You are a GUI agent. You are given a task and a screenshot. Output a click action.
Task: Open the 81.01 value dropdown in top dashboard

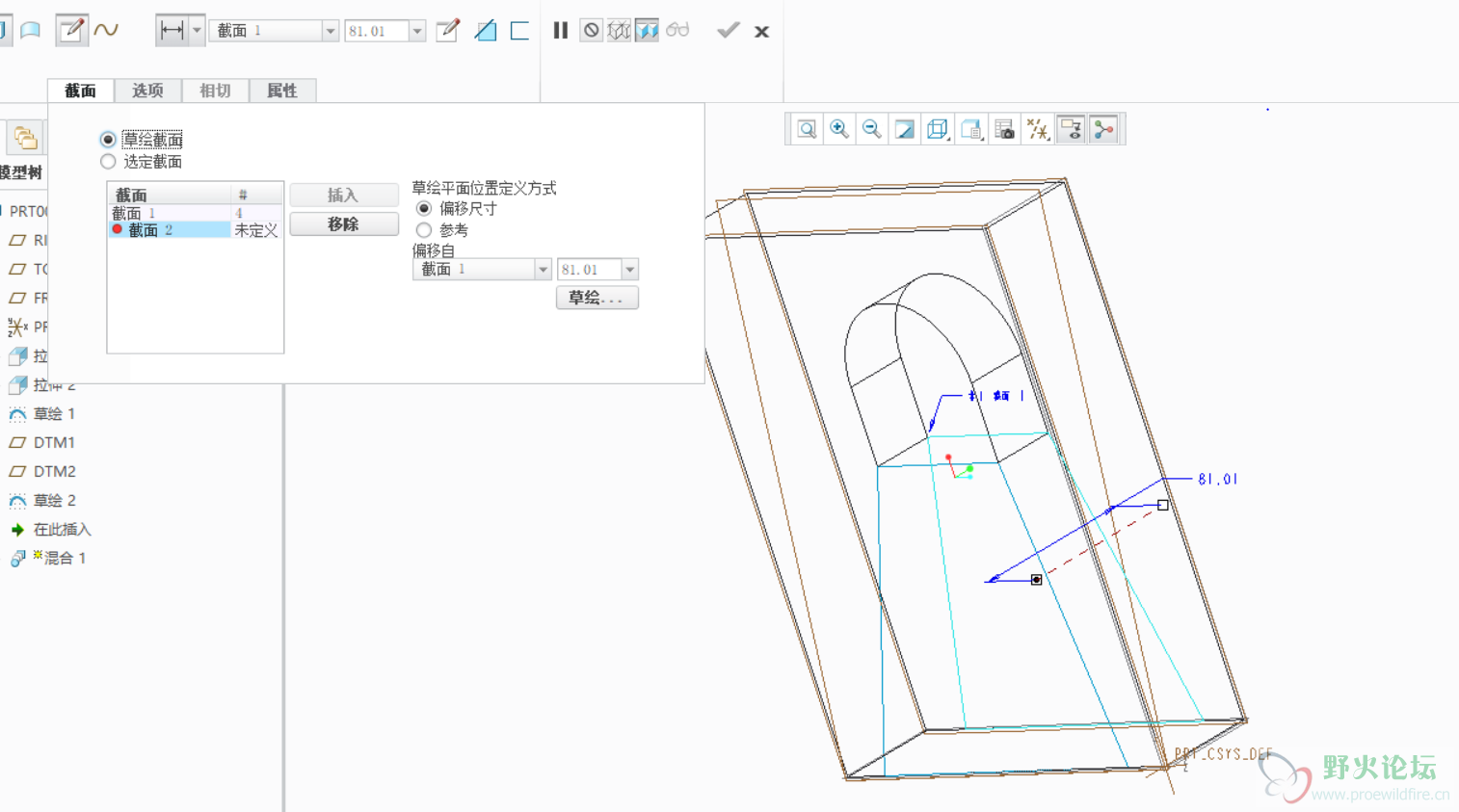click(417, 31)
